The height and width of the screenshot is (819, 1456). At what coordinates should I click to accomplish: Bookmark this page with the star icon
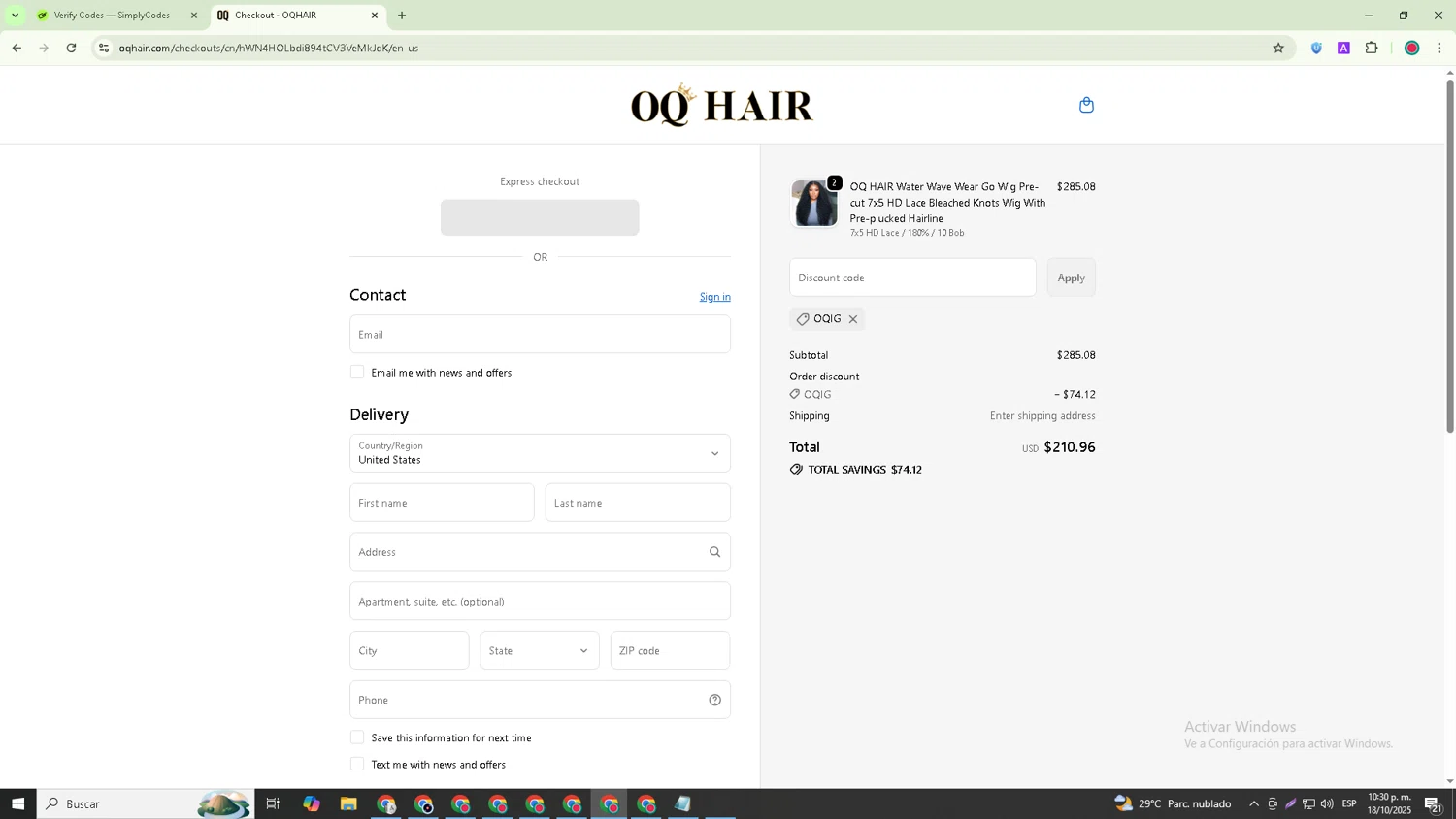point(1278,48)
